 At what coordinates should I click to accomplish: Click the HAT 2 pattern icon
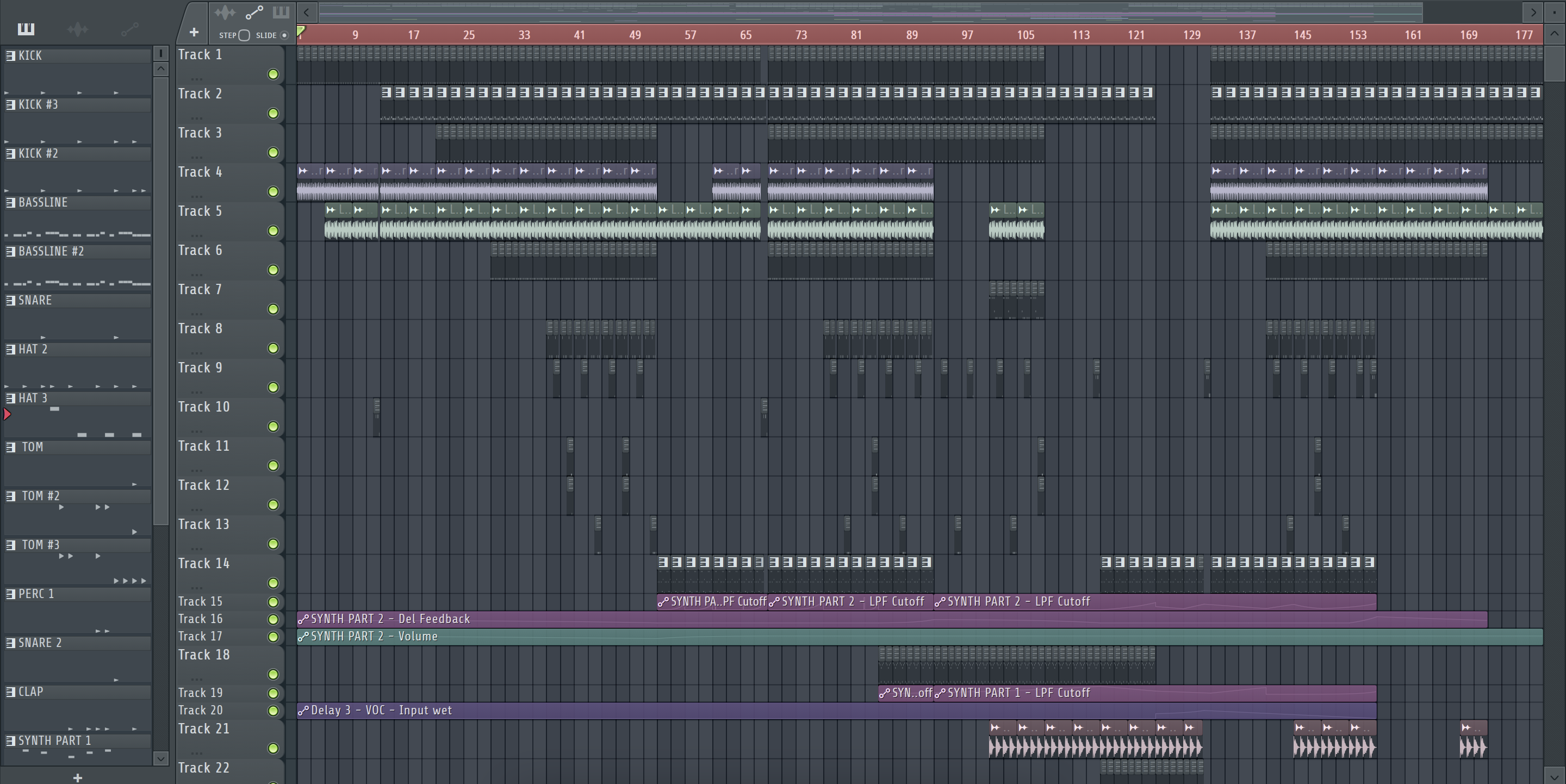(10, 349)
